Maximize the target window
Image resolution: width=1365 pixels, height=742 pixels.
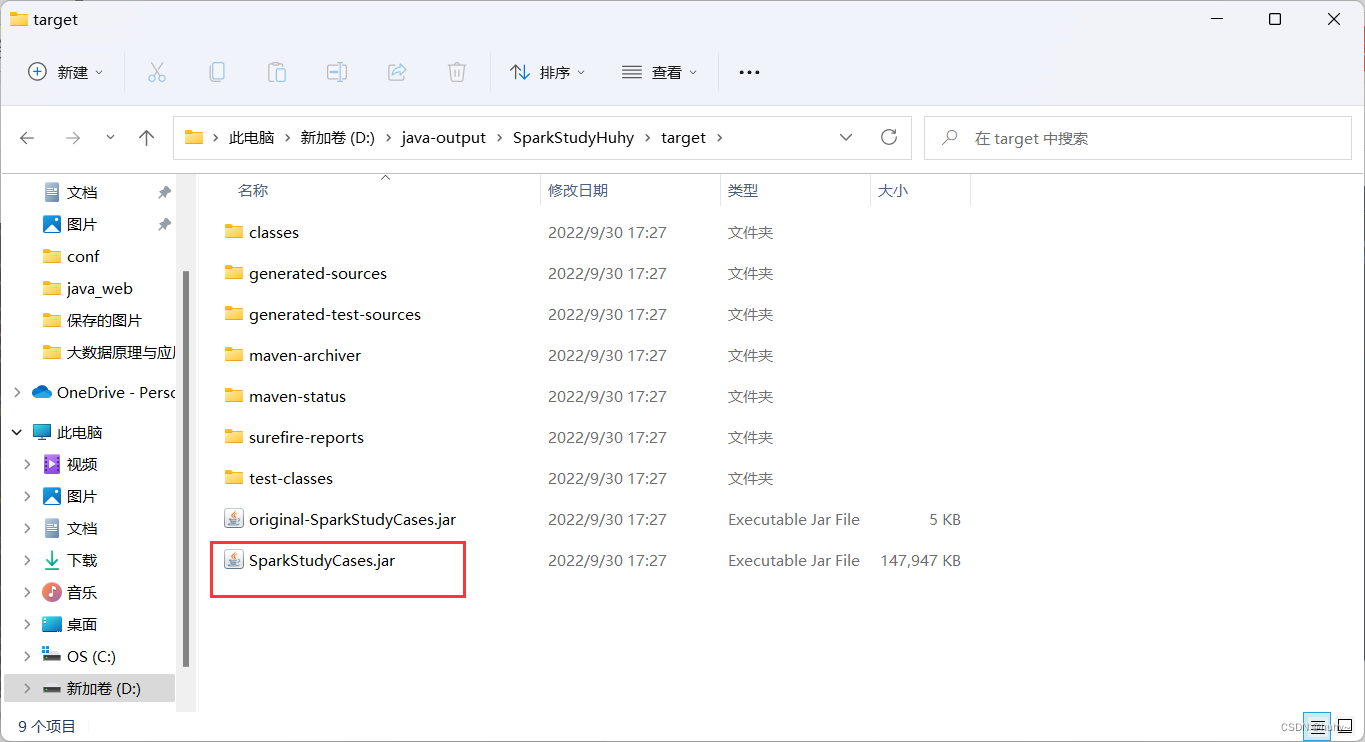[x=1275, y=19]
